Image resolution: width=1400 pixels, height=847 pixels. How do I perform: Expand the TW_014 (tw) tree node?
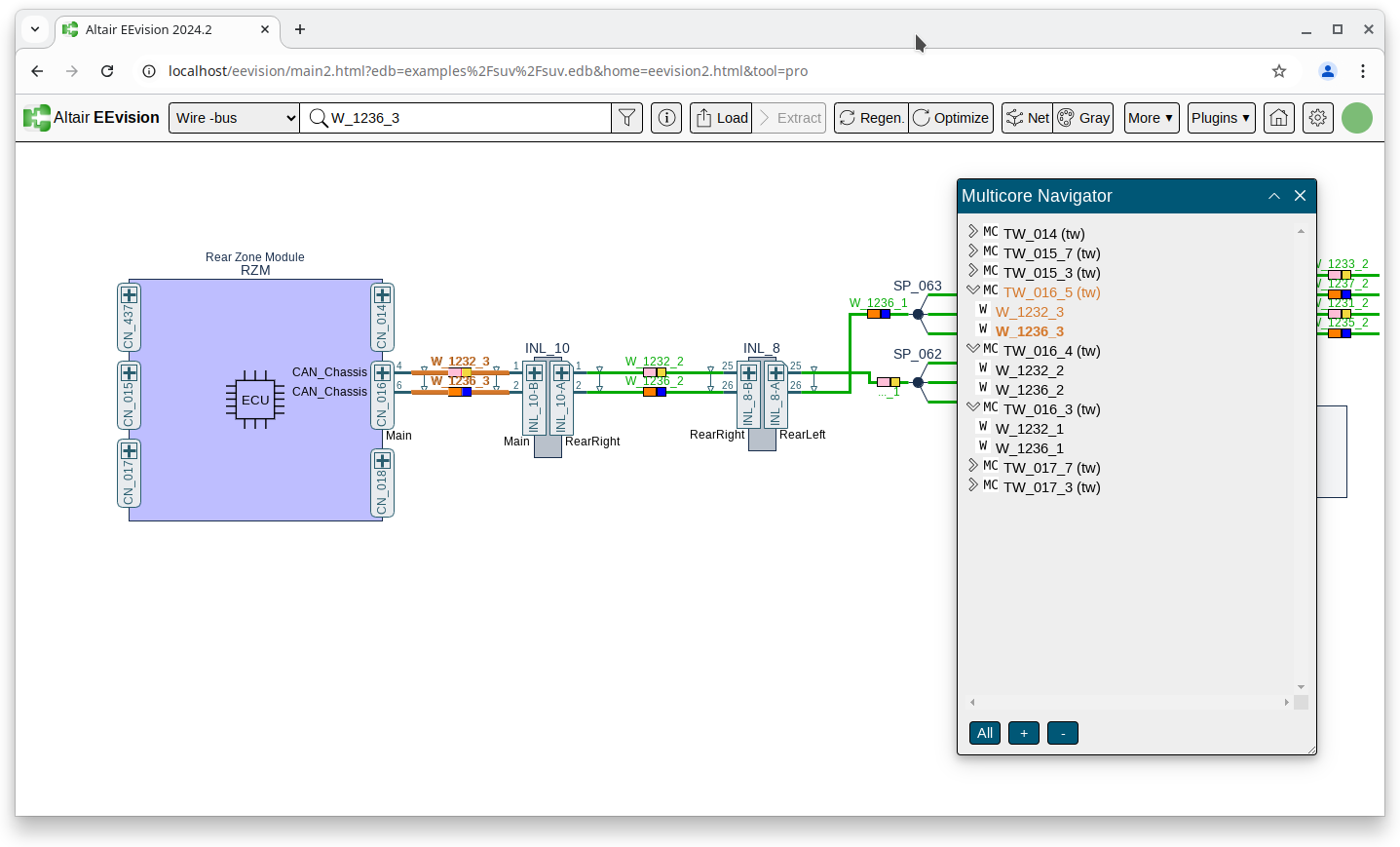(x=972, y=232)
